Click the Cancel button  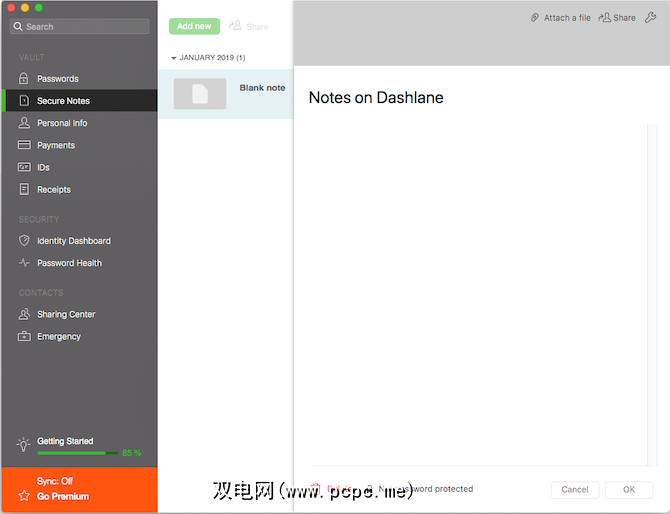(x=575, y=490)
